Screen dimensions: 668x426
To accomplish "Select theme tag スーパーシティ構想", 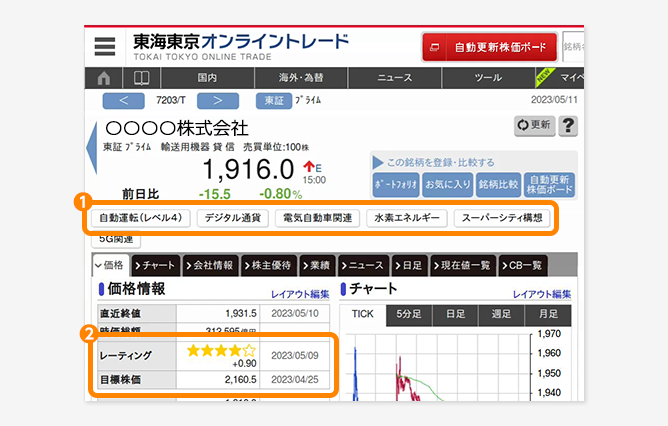I will click(x=502, y=218).
